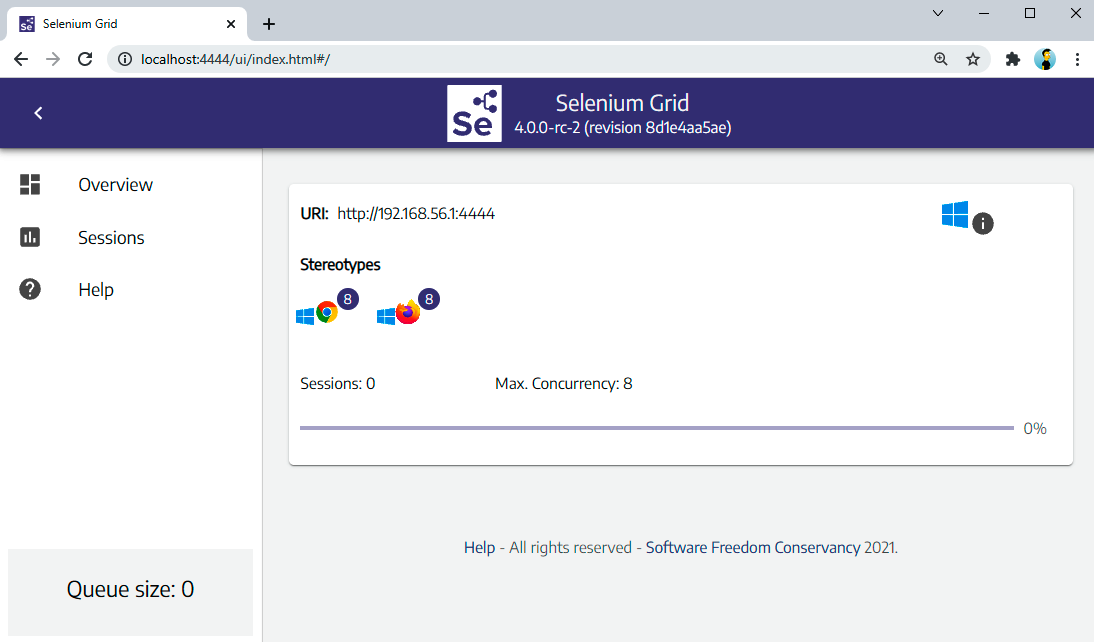Screen dimensions: 1094x642
Task: Click the Chrome stereotype icon
Action: pos(326,313)
